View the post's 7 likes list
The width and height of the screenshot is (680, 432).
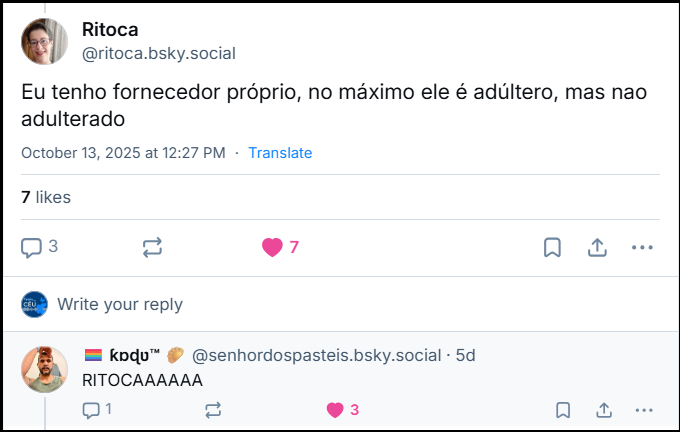pos(46,197)
